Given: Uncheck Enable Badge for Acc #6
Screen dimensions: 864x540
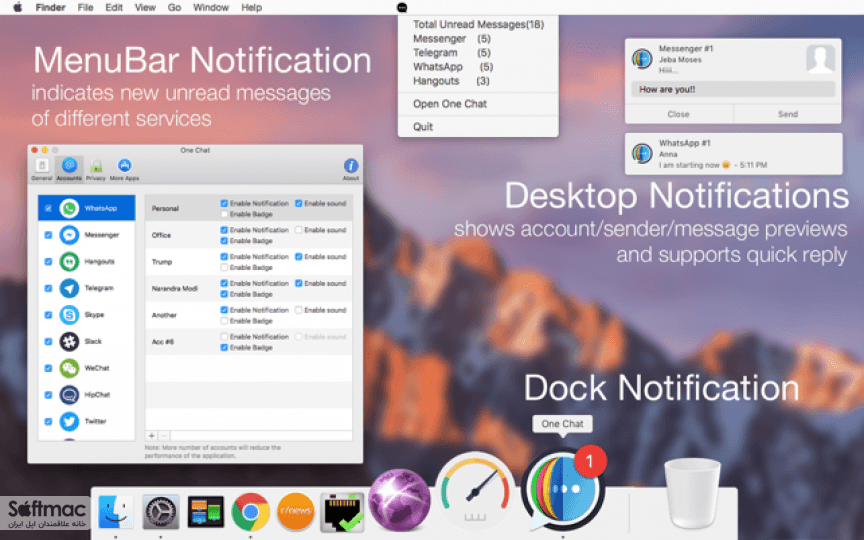Looking at the screenshot, I should [x=224, y=347].
